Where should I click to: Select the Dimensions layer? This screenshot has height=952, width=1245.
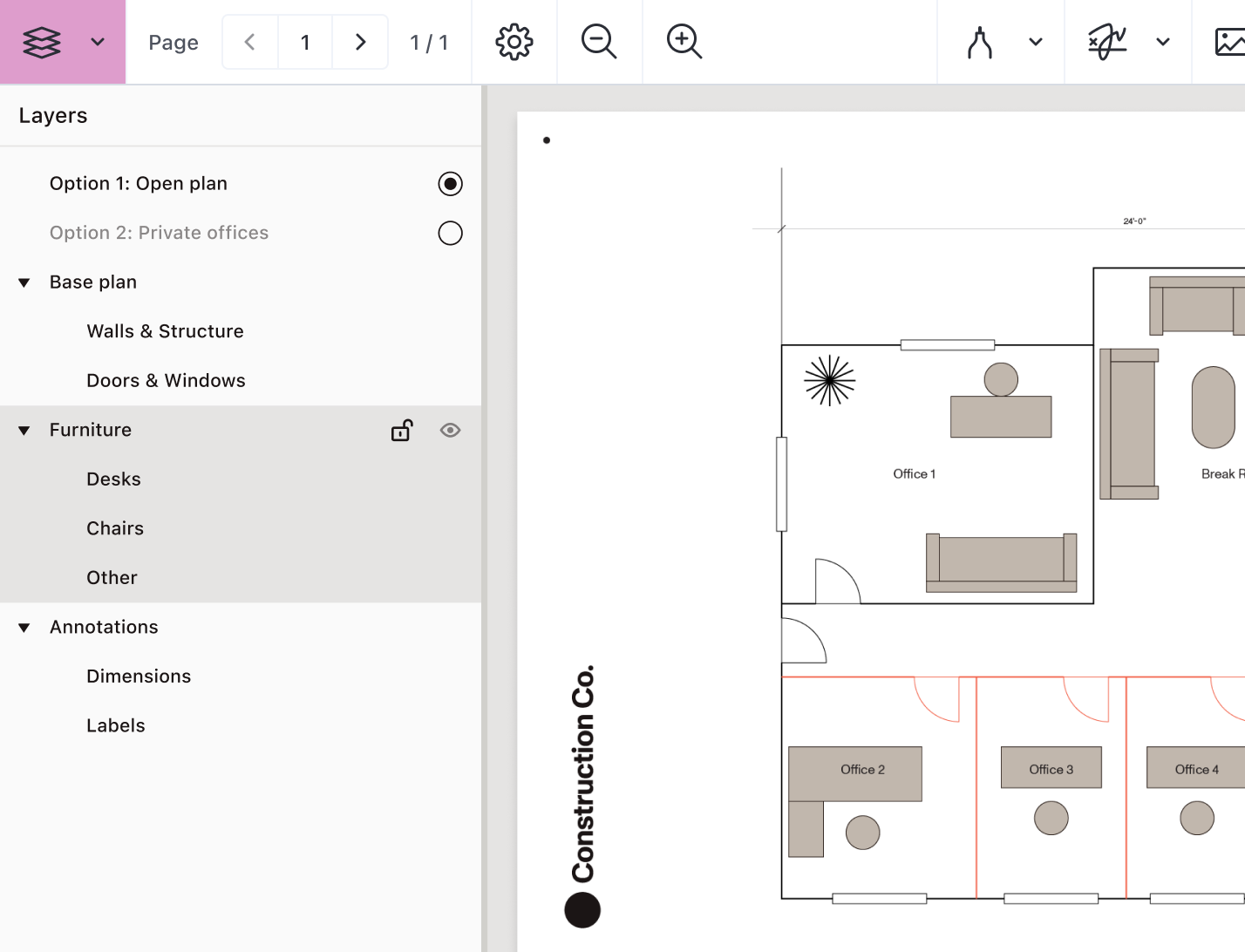click(139, 677)
